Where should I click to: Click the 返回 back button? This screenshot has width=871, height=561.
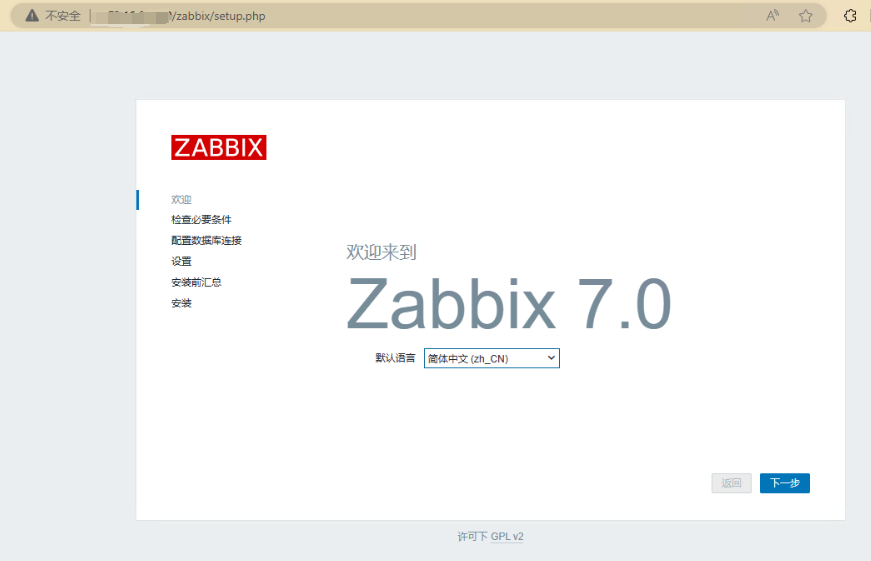point(731,483)
